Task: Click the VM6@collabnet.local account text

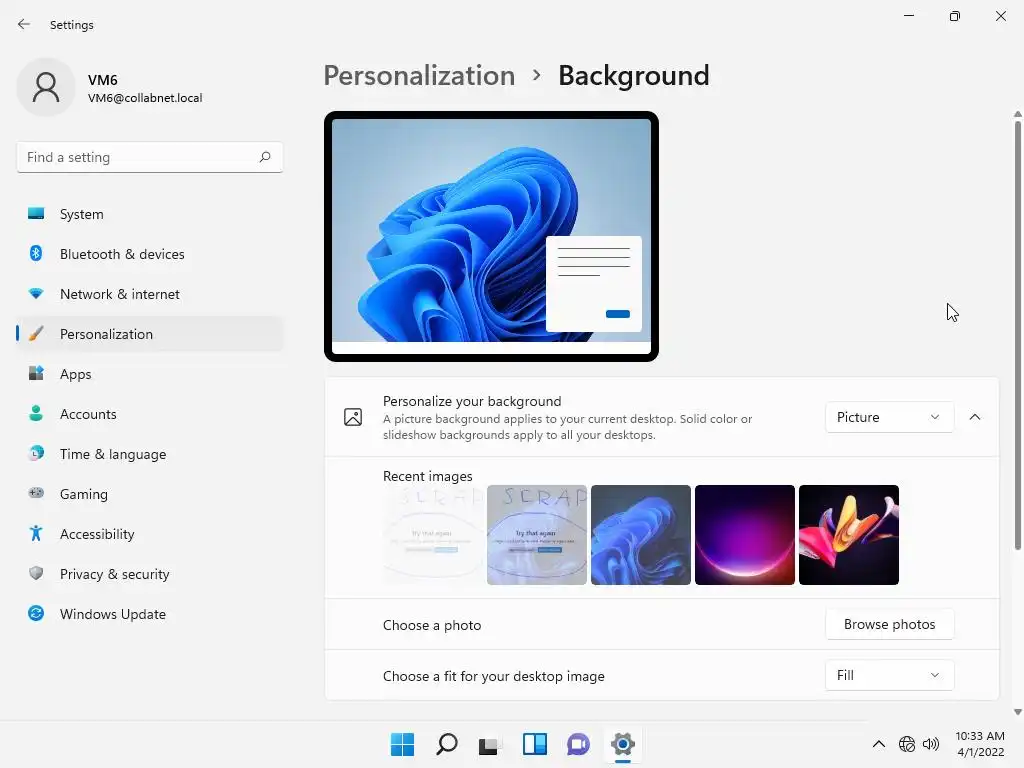Action: tap(145, 98)
